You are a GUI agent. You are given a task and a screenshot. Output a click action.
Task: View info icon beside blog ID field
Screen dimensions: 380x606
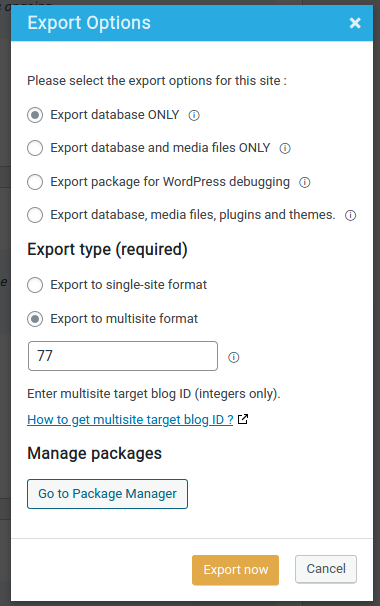(x=233, y=357)
